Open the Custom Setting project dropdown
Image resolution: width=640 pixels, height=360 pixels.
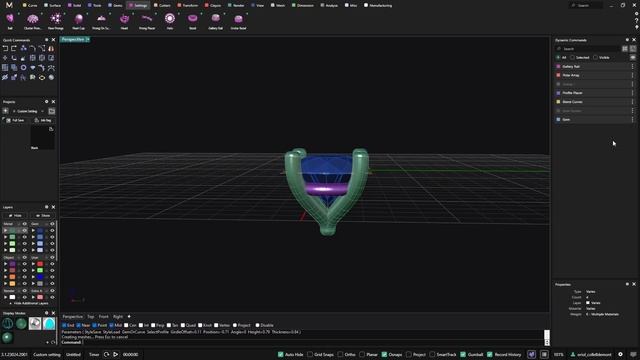(29, 111)
